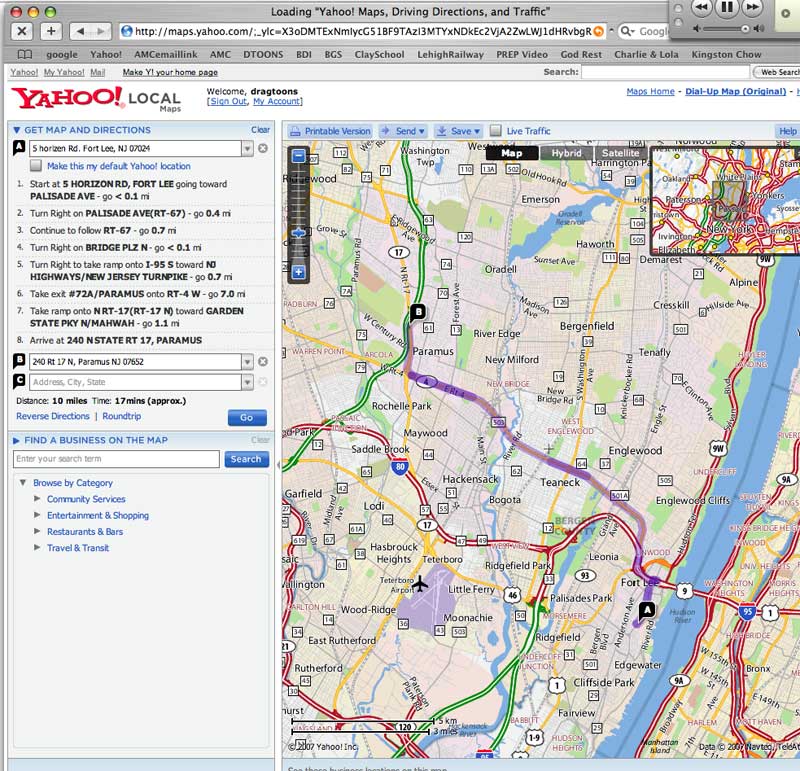
Task: Switch to the Satellite map view
Action: [620, 153]
